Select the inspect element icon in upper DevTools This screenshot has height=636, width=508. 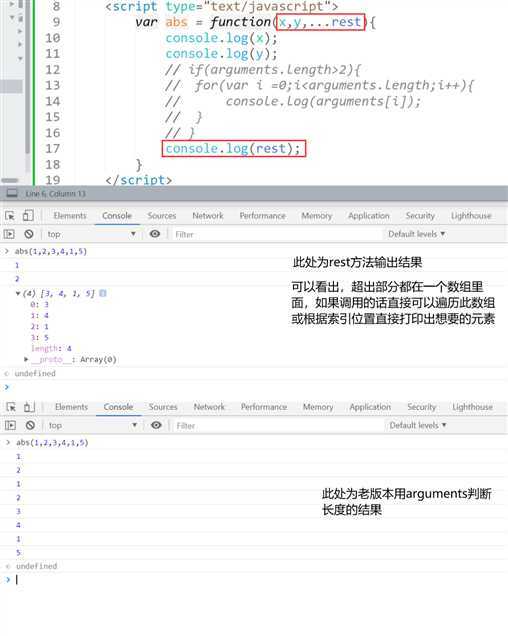(x=10, y=216)
